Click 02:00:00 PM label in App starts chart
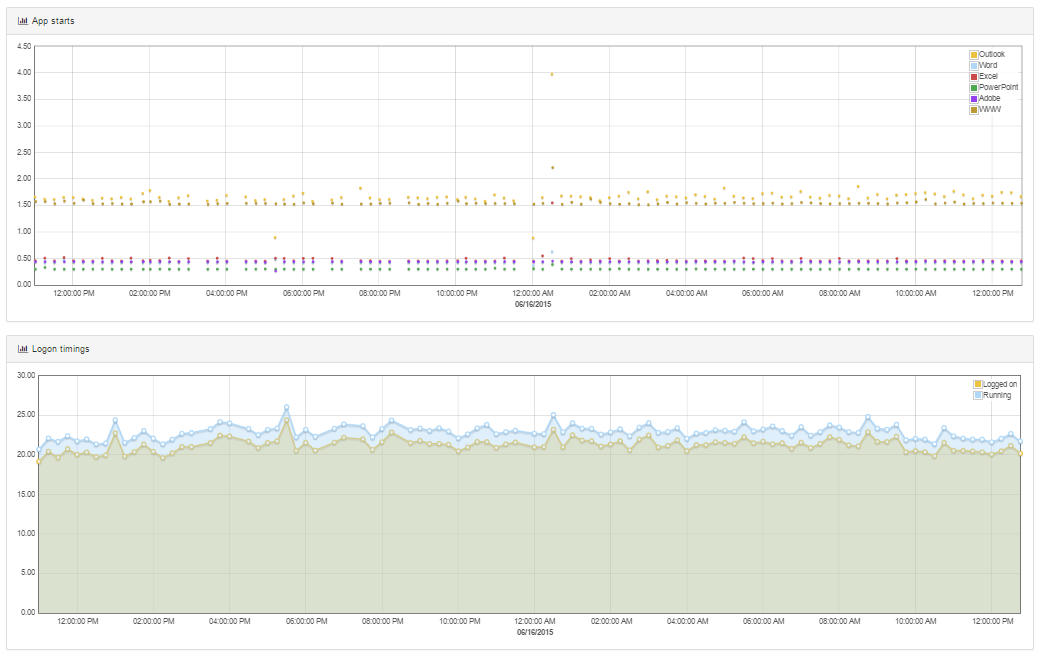Screen dimensions: 1043x658 [x=150, y=293]
